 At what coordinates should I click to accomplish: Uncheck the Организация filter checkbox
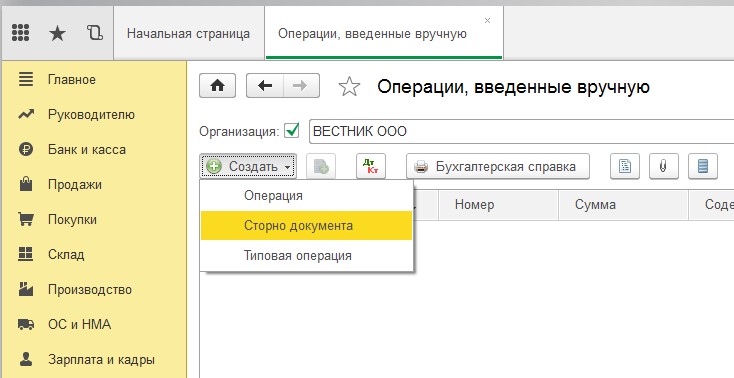click(x=292, y=131)
